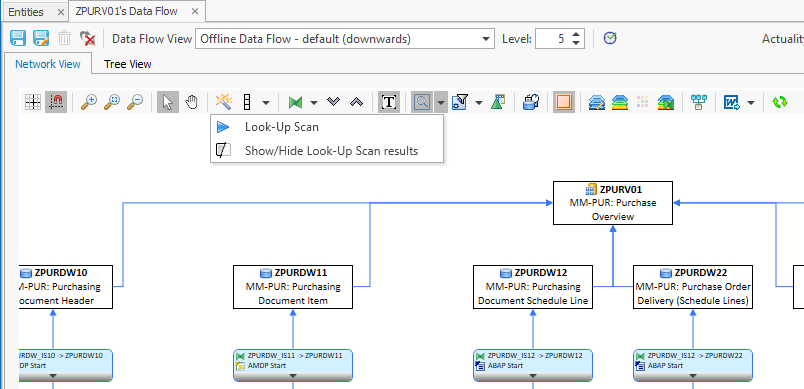
Task: Click the zoom to fit magnifier icon
Action: [112, 103]
